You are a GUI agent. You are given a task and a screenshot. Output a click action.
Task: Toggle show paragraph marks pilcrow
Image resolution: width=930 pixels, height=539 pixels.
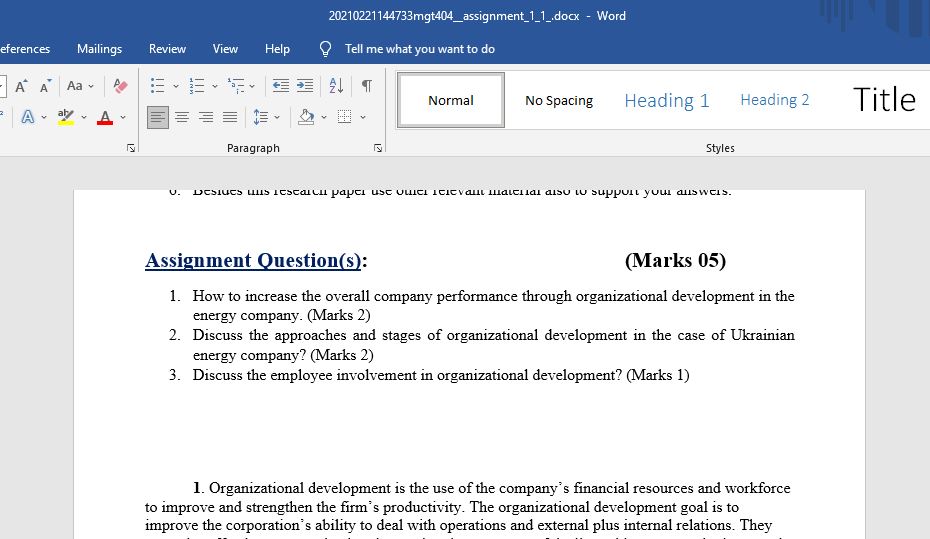[367, 86]
